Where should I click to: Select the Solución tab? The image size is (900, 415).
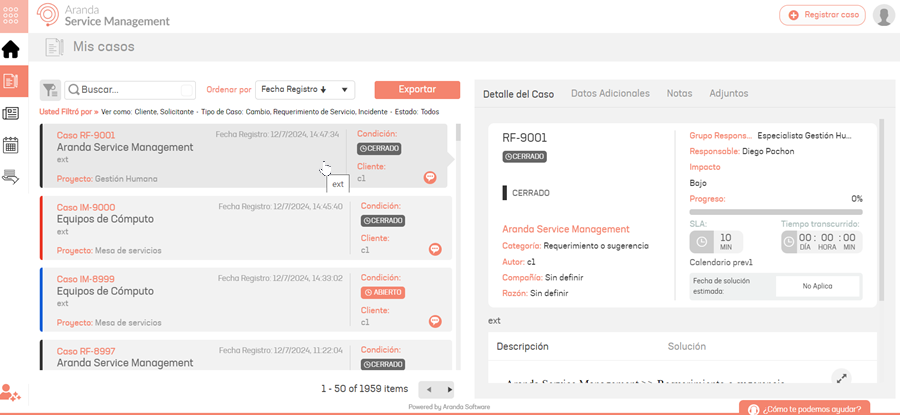(686, 347)
